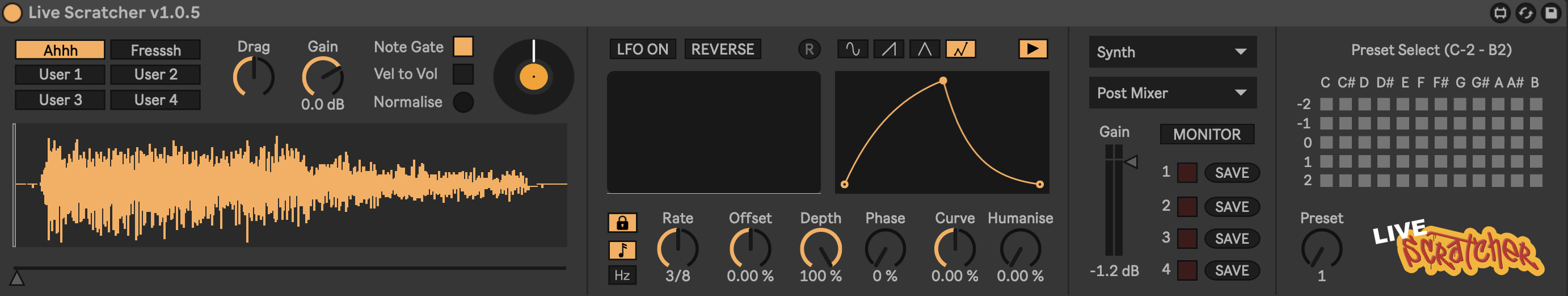Click the note sync icon
1568x296 pixels.
pos(622,250)
